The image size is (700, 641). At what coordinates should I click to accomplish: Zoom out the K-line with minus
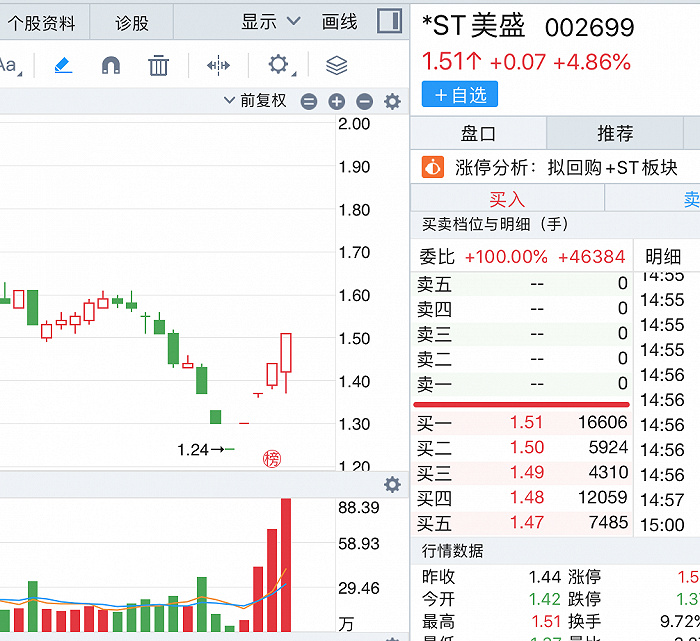point(365,101)
